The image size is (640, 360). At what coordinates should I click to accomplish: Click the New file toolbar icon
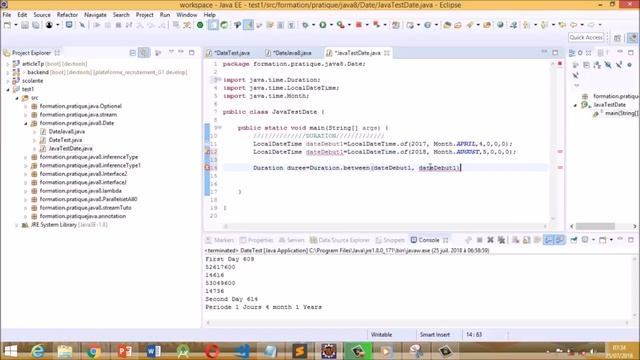(7, 25)
